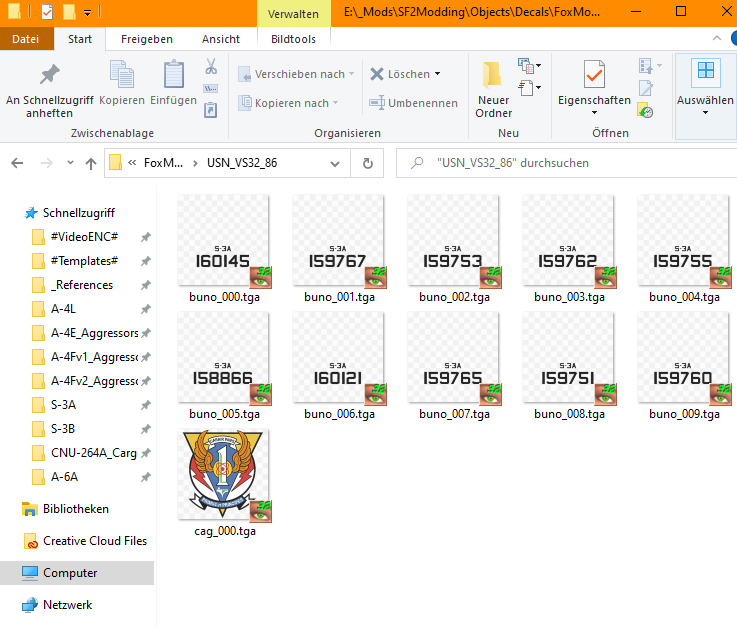Go back with the back arrow

click(x=17, y=163)
